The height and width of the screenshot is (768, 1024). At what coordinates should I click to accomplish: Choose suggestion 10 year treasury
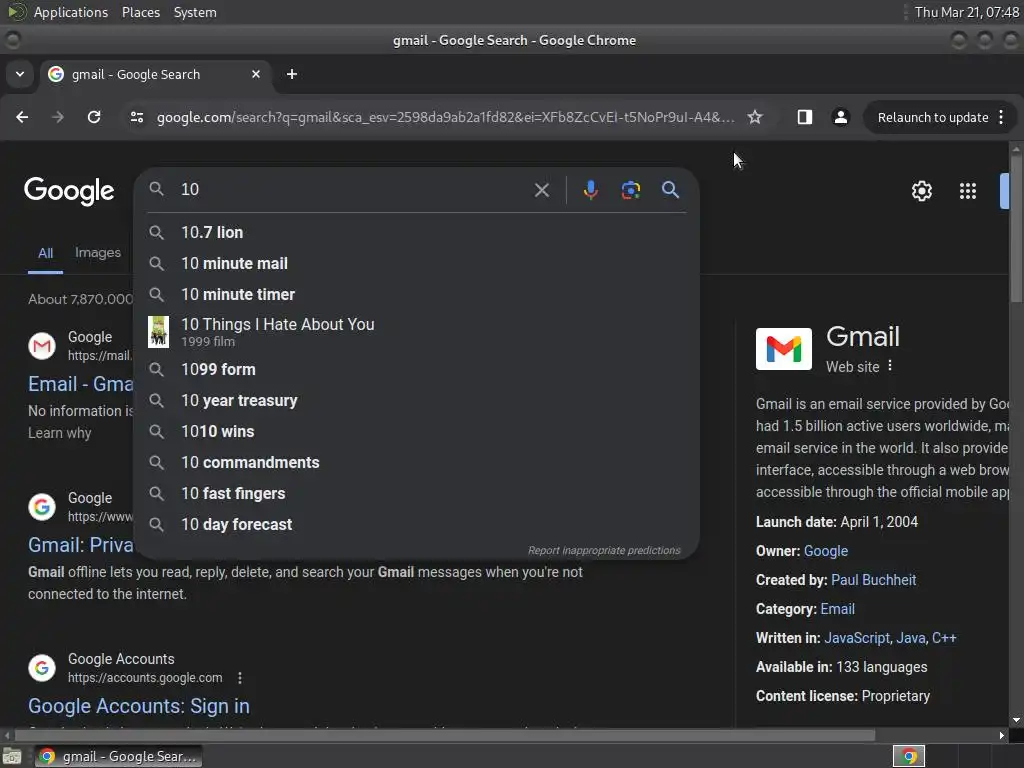417,400
